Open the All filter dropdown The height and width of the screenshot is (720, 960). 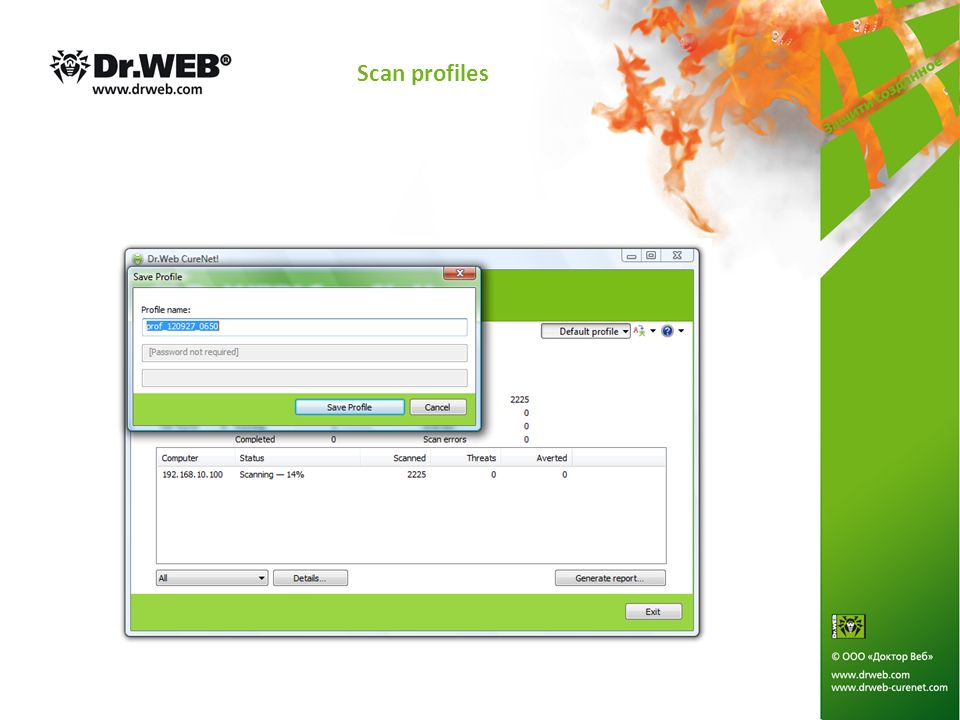(x=212, y=578)
